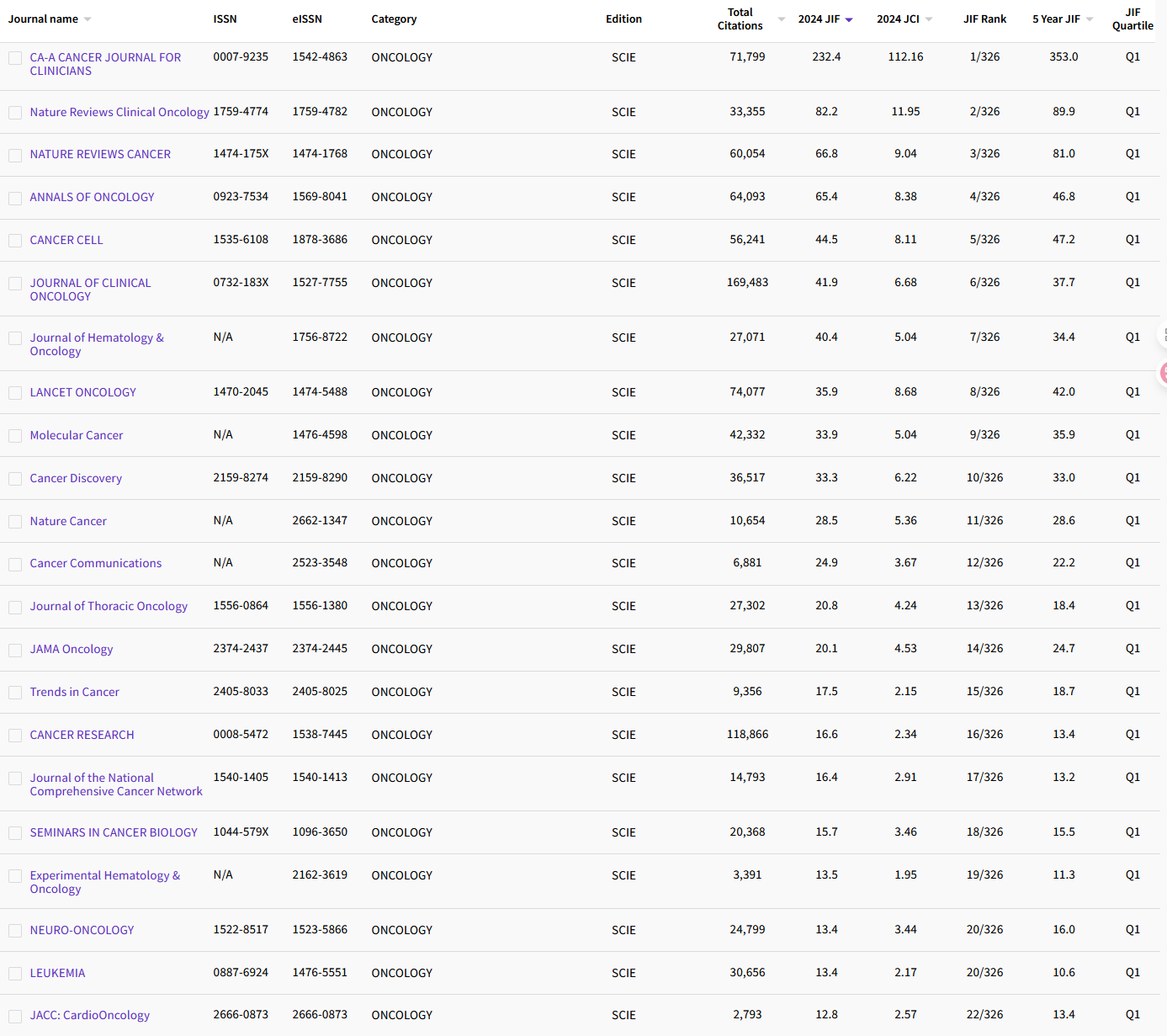
Task: Tick the LEUKEMIA row checkbox
Action: pos(15,974)
